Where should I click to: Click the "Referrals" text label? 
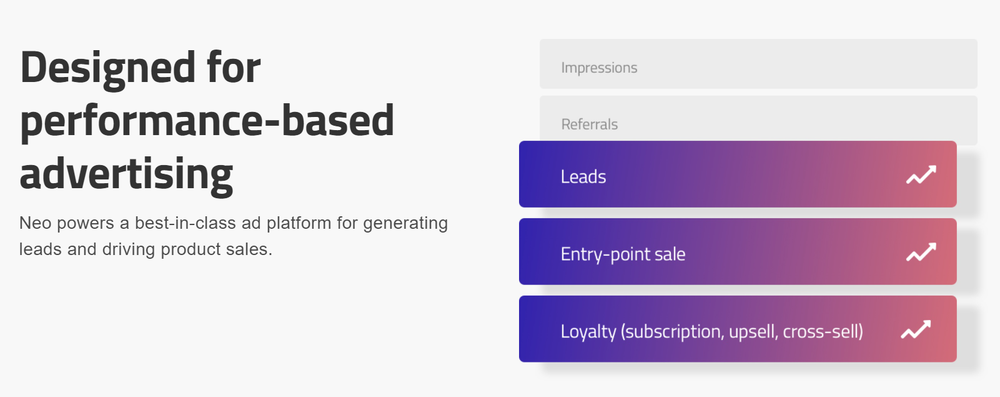tap(589, 124)
